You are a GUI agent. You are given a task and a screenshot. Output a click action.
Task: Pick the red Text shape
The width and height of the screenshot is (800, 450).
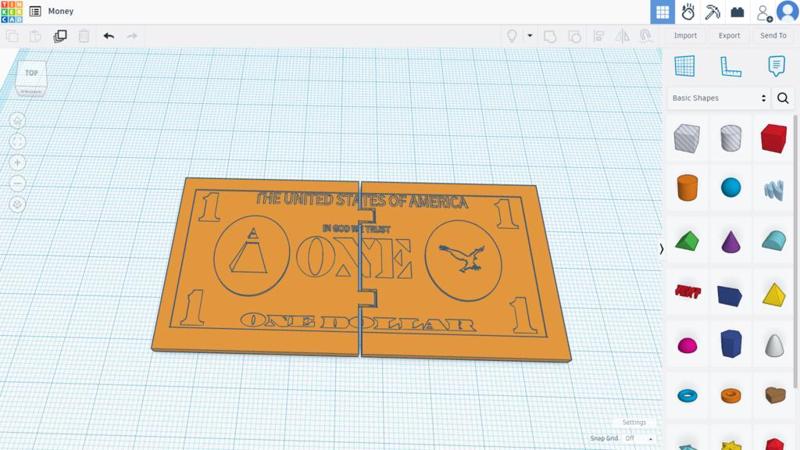click(687, 291)
